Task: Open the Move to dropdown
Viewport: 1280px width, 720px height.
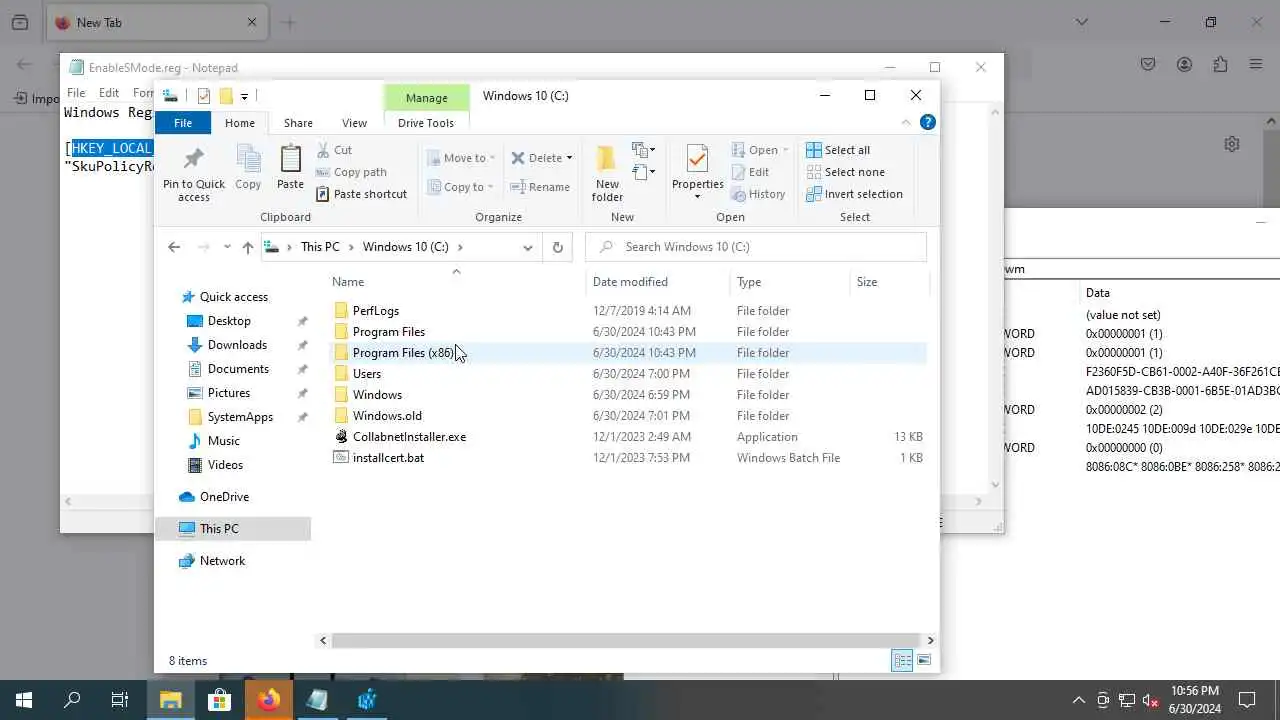Action: (x=460, y=158)
